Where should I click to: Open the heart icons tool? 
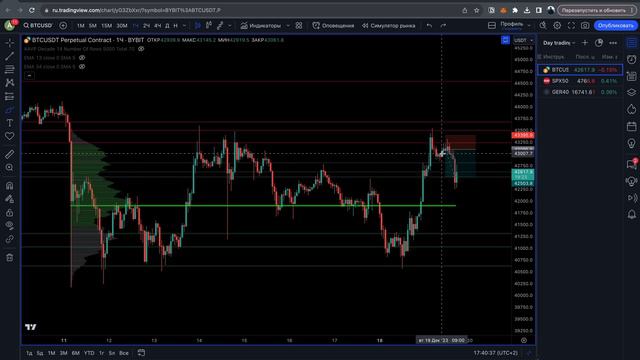click(9, 136)
